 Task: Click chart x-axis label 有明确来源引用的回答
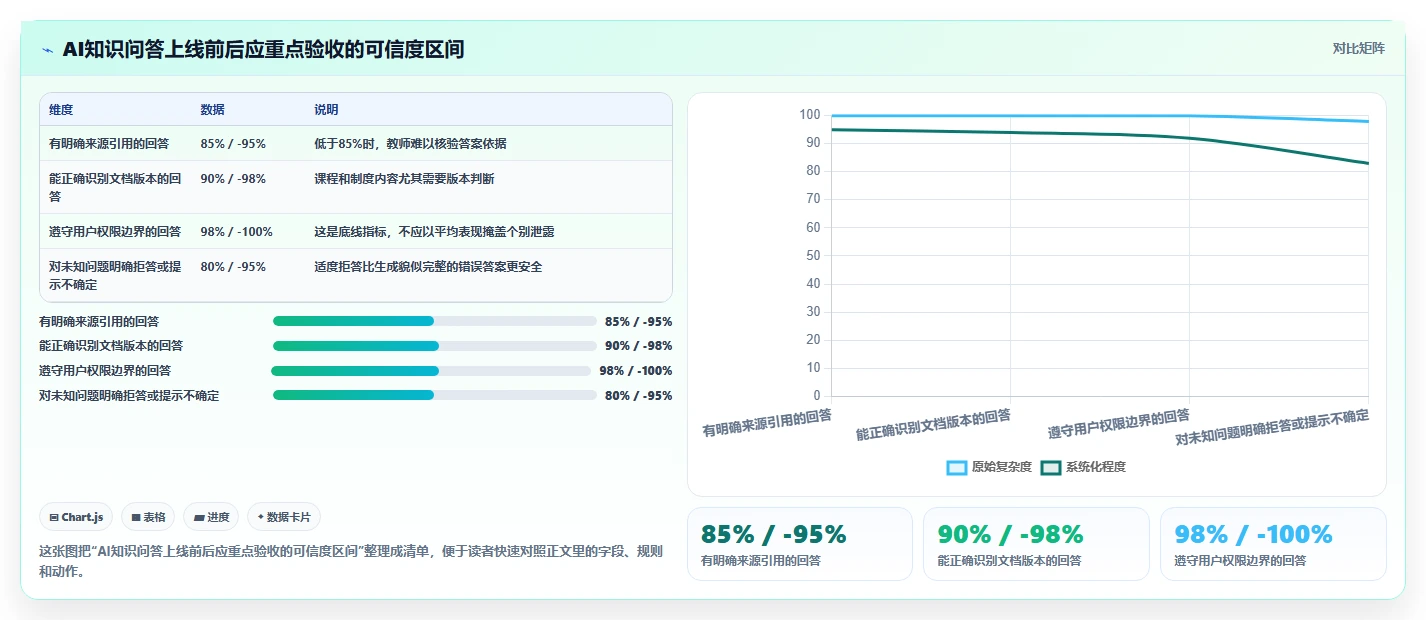click(x=767, y=423)
